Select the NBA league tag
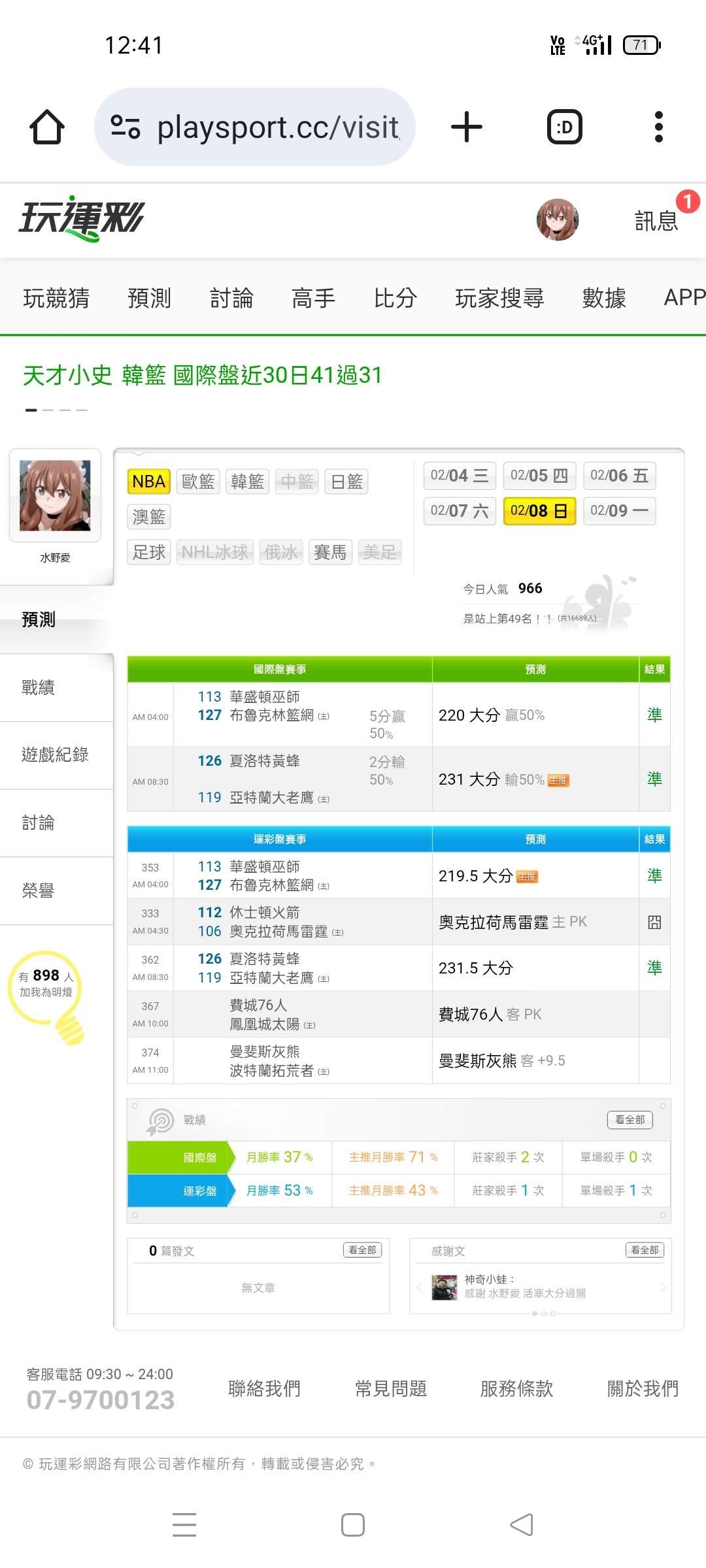706x1568 pixels. [148, 482]
